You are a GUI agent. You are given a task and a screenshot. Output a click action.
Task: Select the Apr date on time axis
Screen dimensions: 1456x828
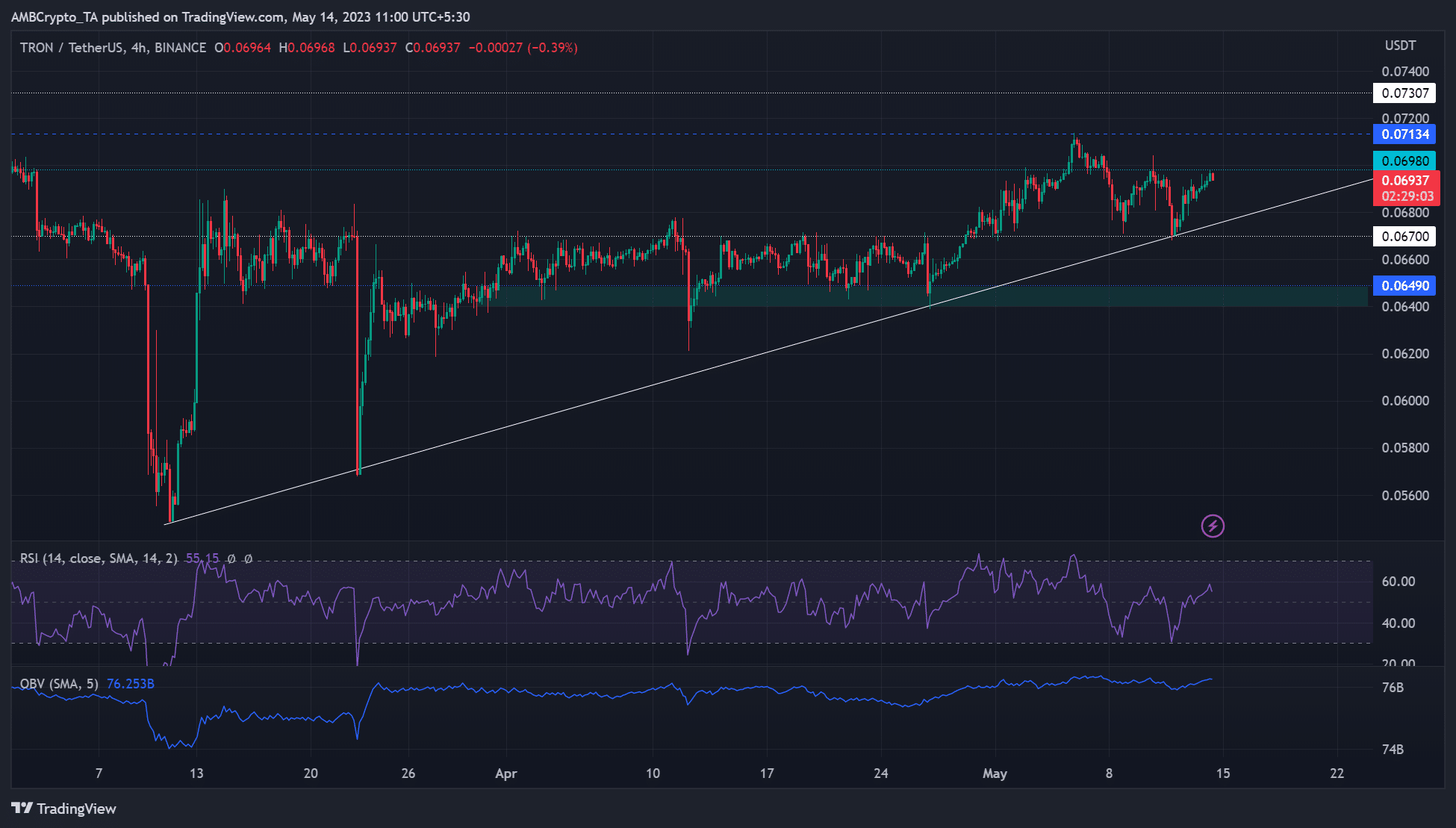click(506, 773)
